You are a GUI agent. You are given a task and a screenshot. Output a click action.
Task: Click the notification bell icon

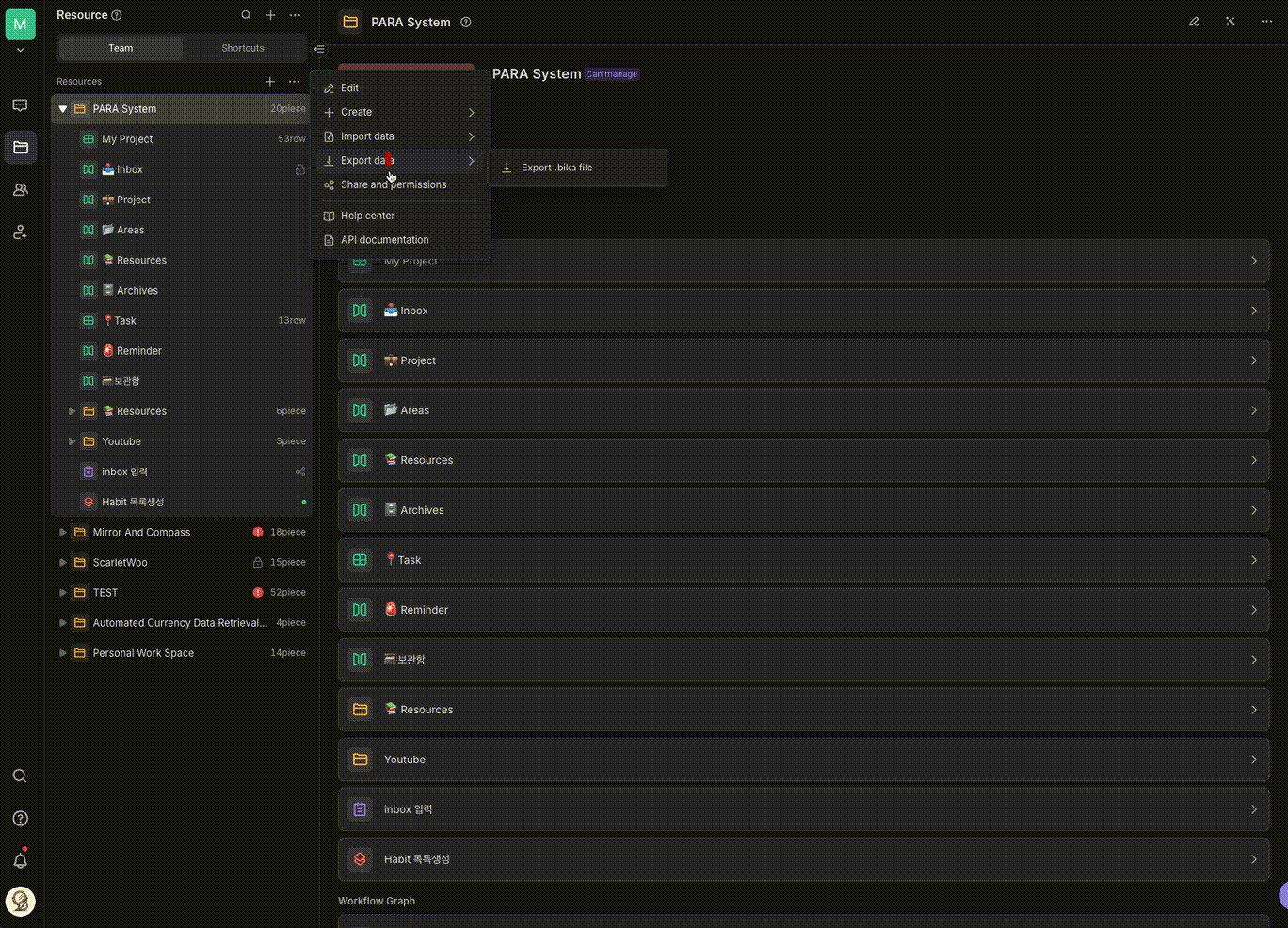coord(20,860)
